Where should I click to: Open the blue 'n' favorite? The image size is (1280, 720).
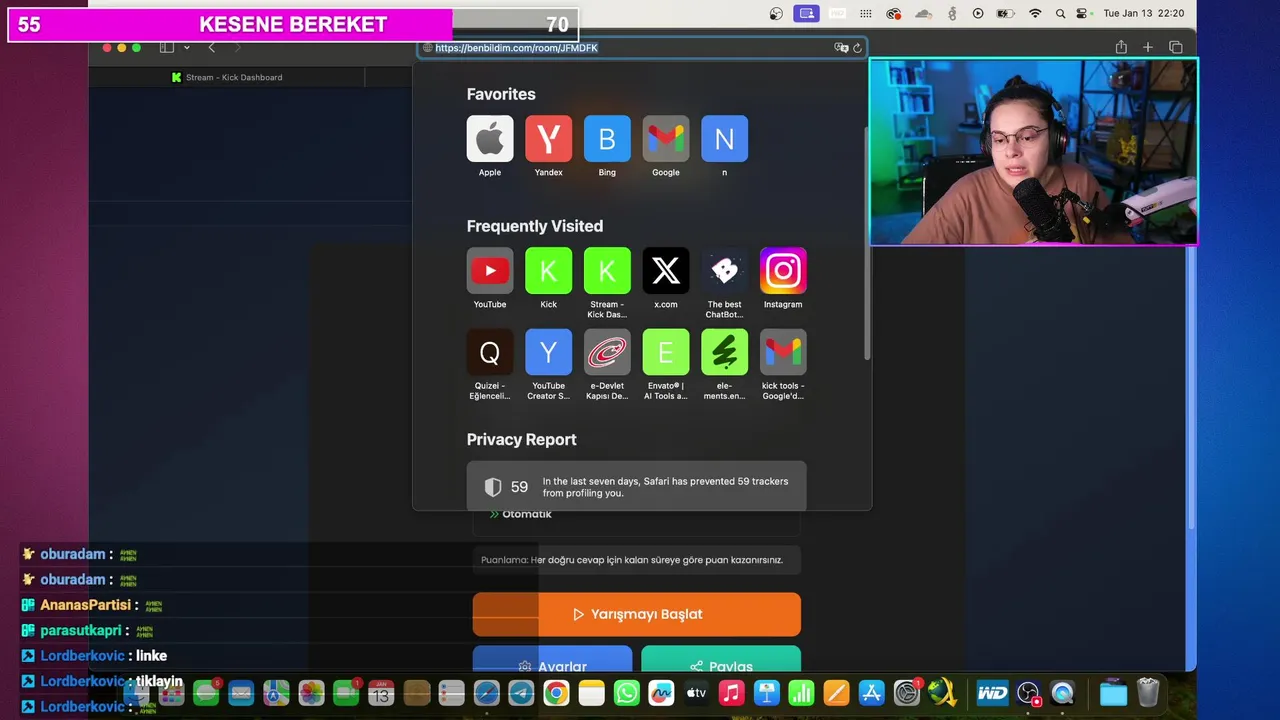coord(724,139)
